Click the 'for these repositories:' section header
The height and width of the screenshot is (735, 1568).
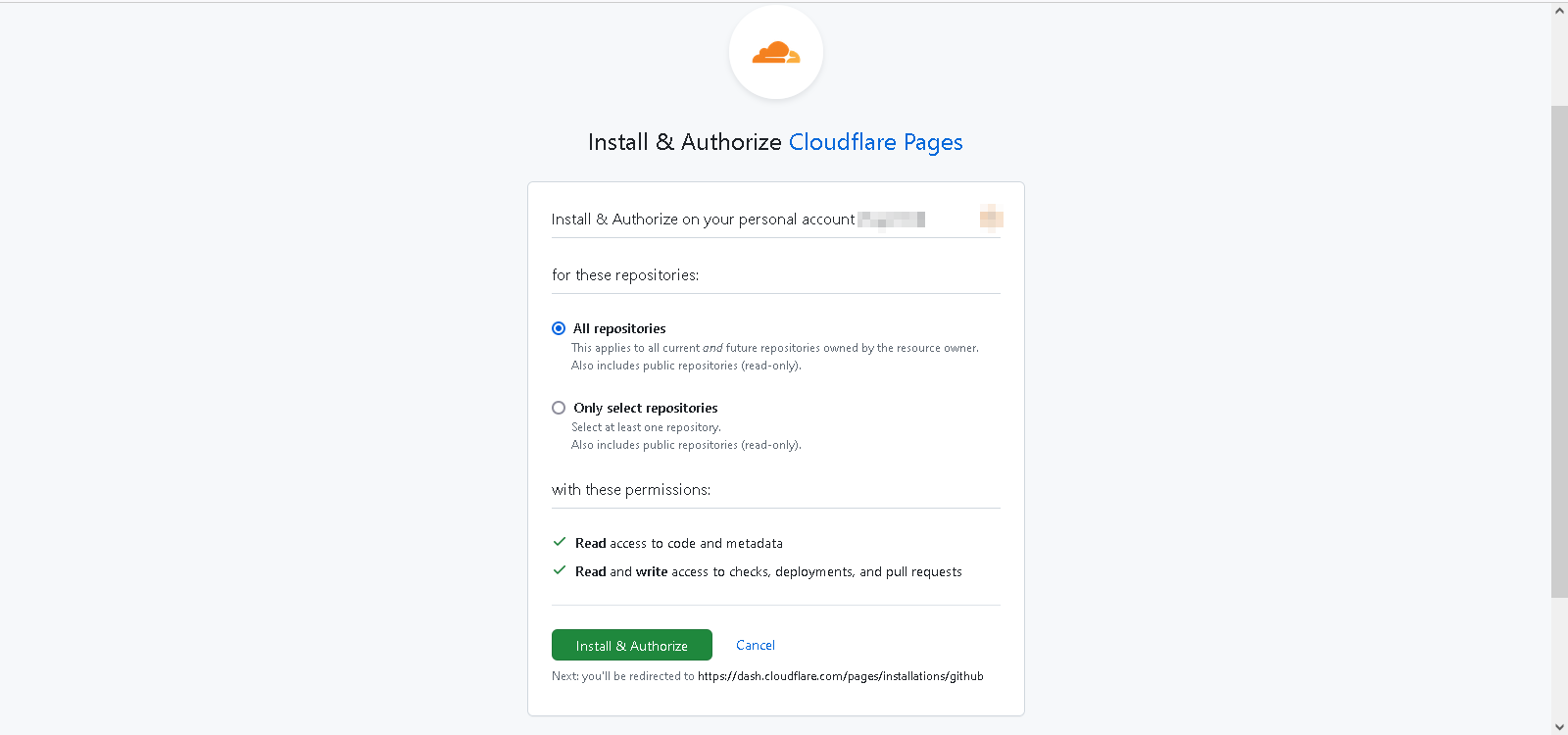point(625,275)
